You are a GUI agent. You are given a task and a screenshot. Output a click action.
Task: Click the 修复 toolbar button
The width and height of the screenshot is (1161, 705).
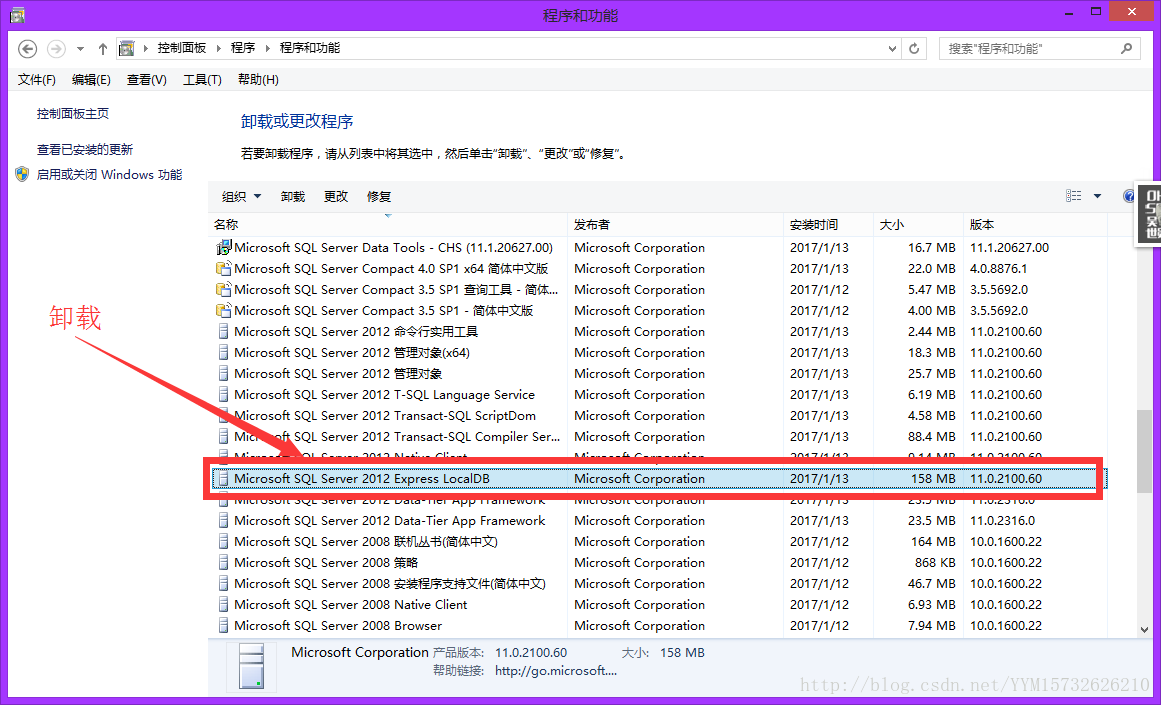coord(378,196)
